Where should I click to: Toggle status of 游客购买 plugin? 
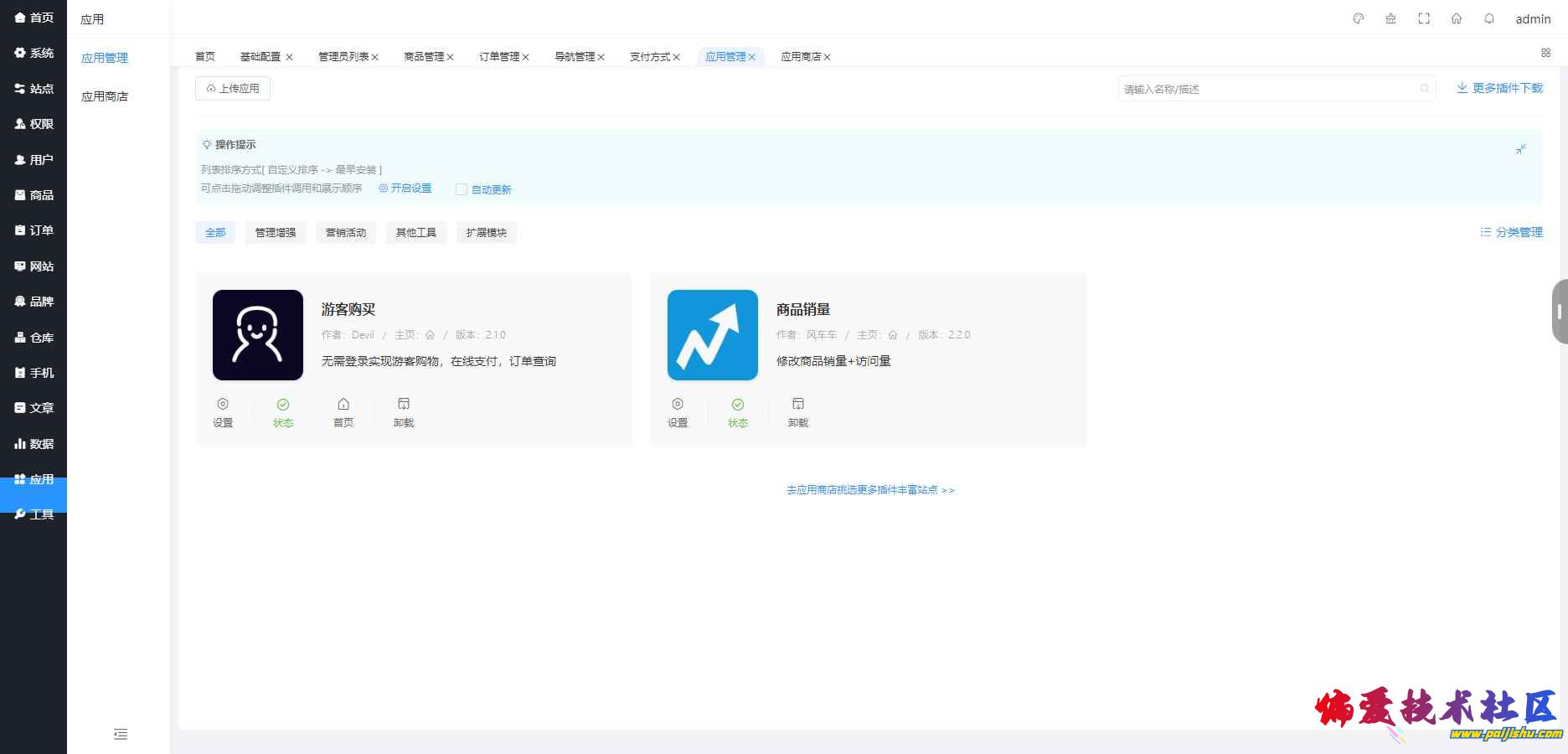coord(283,412)
